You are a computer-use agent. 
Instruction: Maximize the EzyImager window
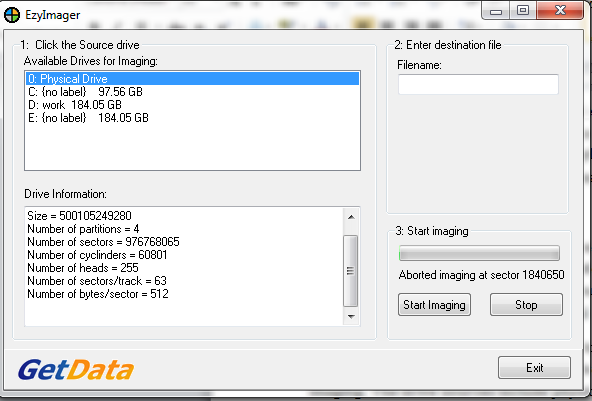click(523, 11)
